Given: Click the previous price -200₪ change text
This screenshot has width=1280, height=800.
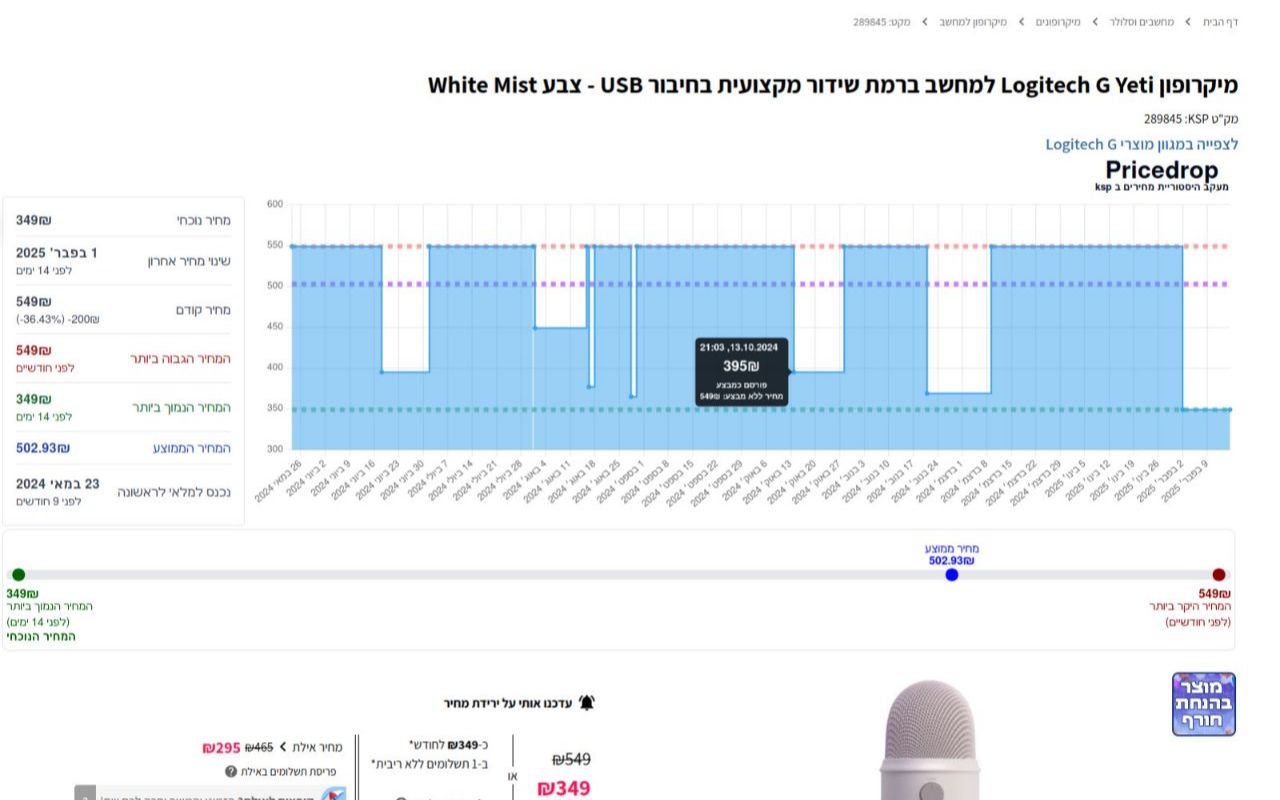Looking at the screenshot, I should point(57,319).
